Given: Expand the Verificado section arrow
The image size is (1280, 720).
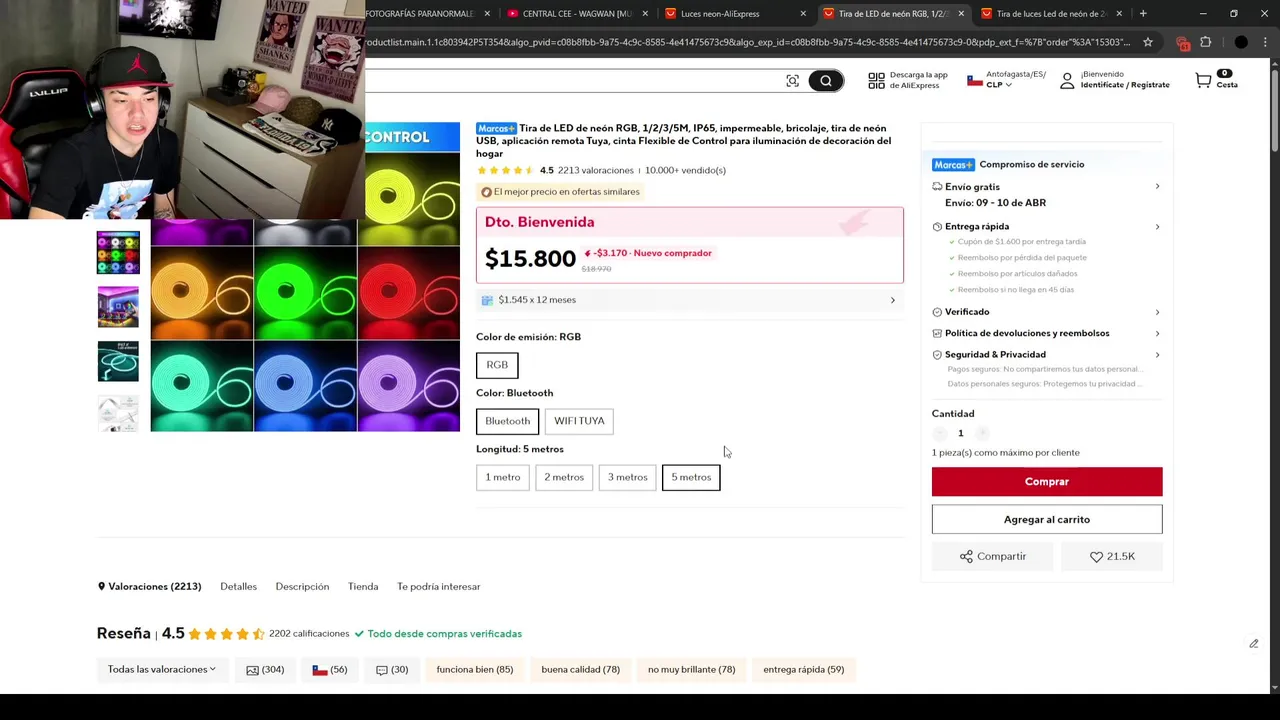Looking at the screenshot, I should click(x=1157, y=312).
